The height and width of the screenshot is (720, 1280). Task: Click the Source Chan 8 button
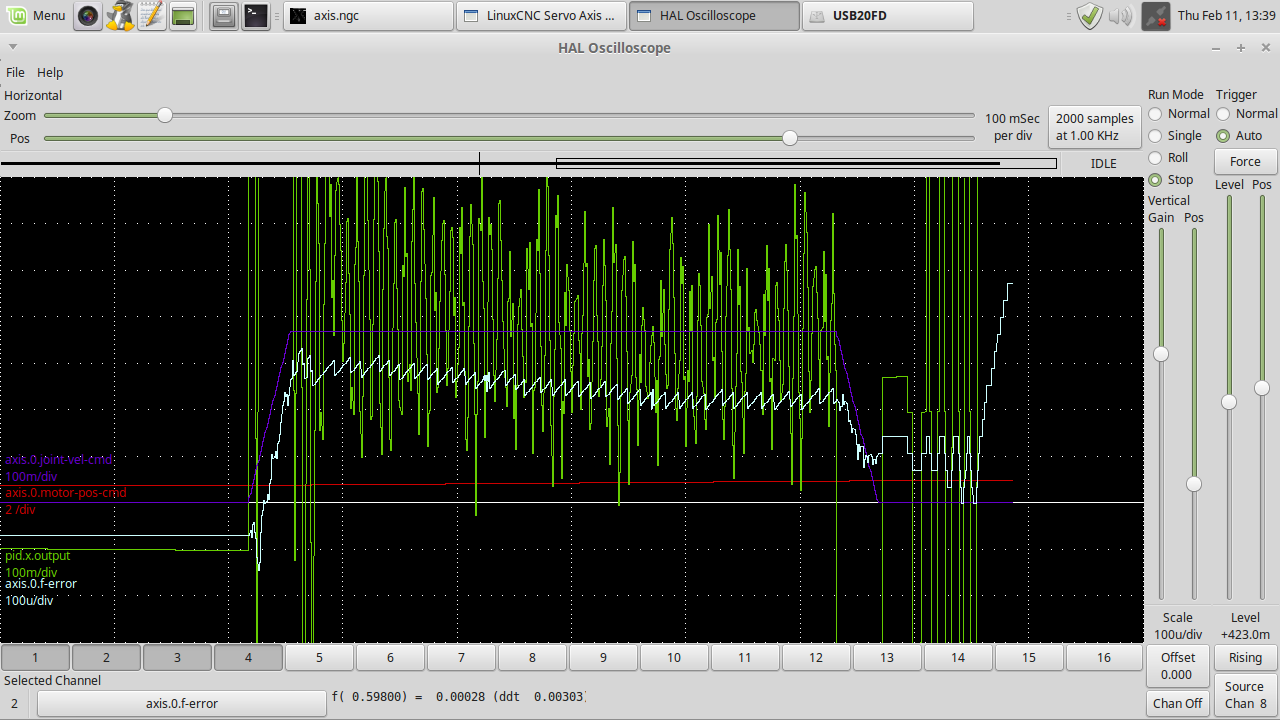point(1245,695)
